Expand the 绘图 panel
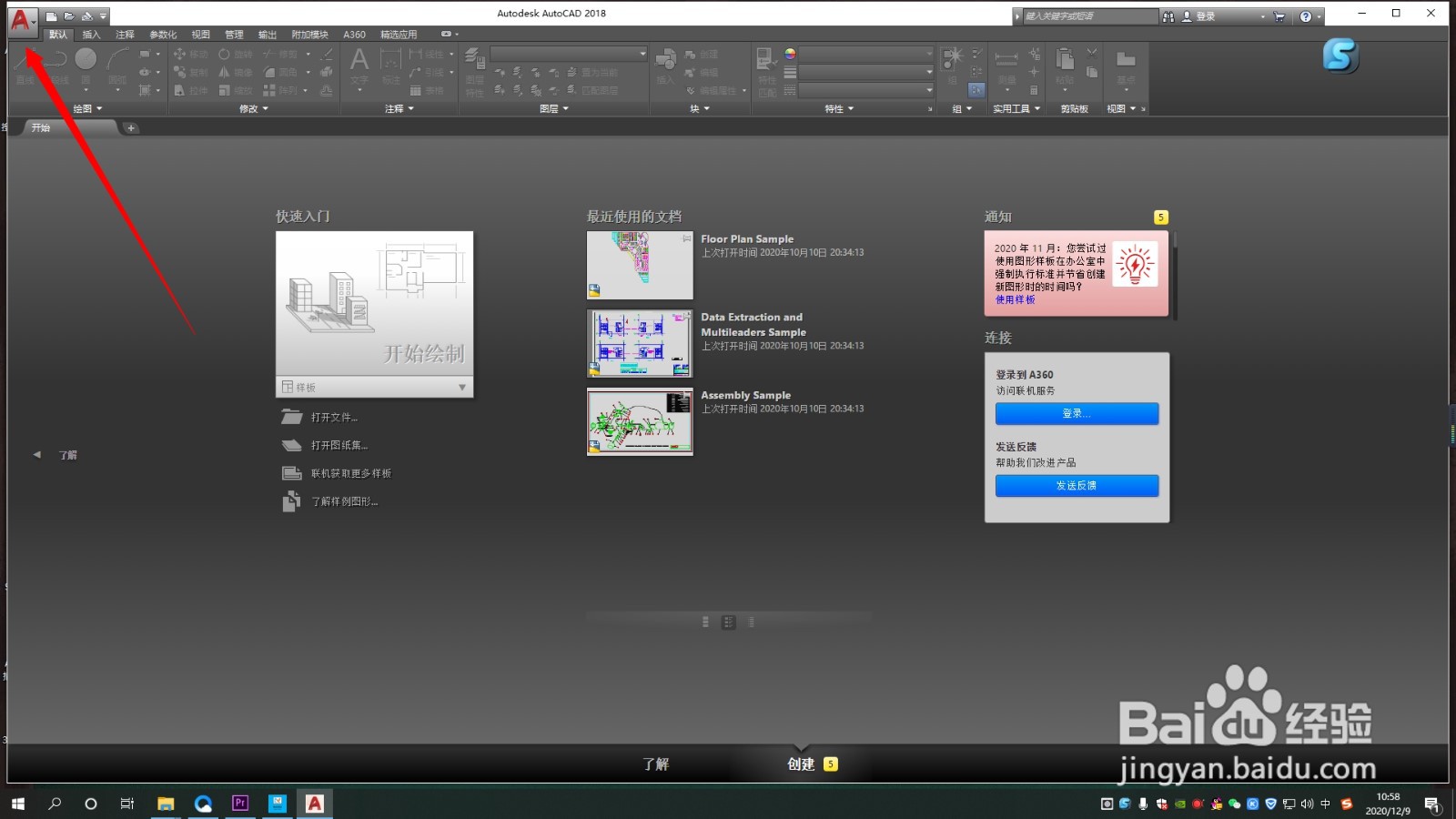This screenshot has width=1456, height=819. tap(87, 108)
